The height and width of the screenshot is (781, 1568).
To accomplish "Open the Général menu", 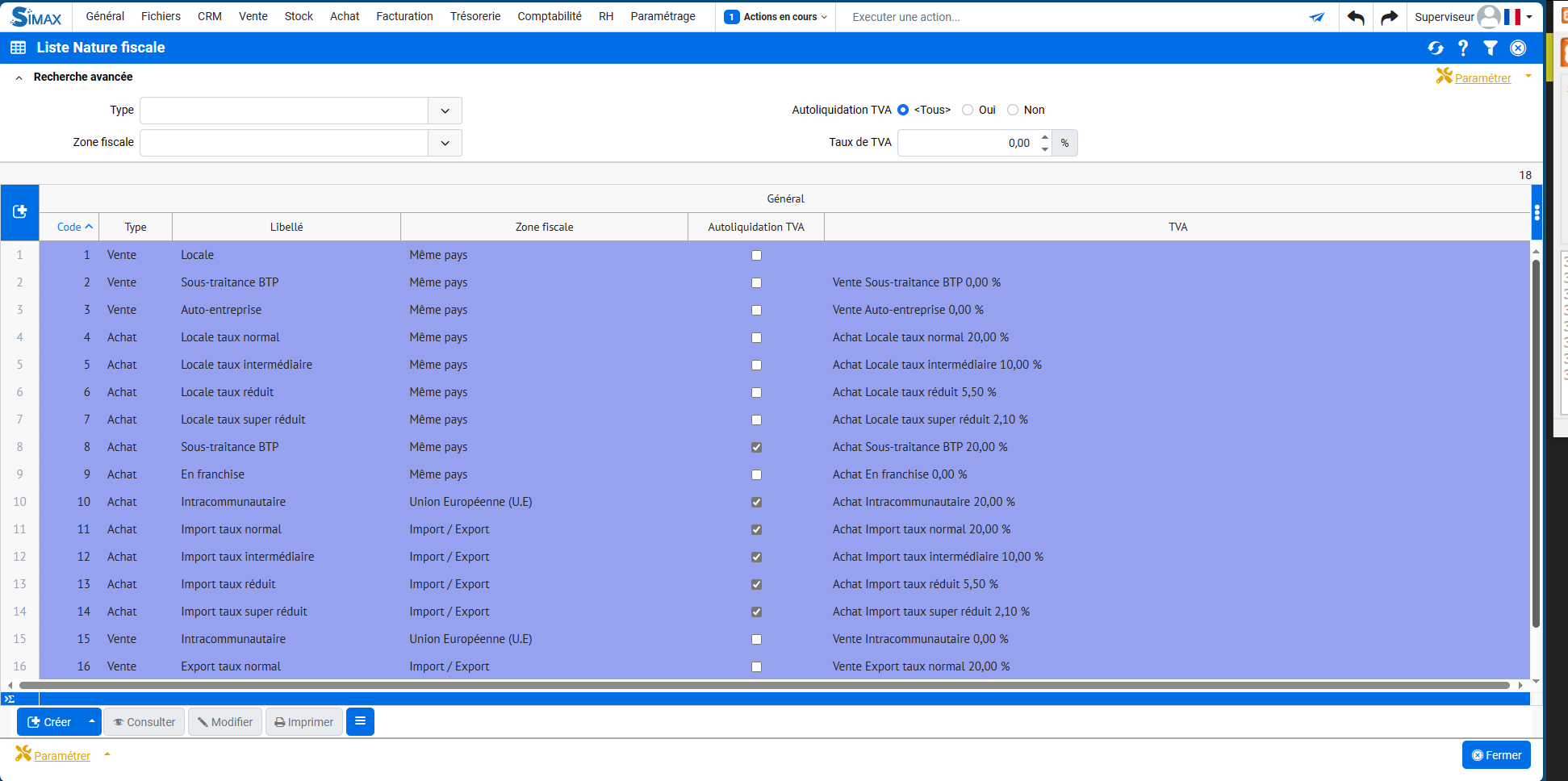I will click(x=105, y=16).
